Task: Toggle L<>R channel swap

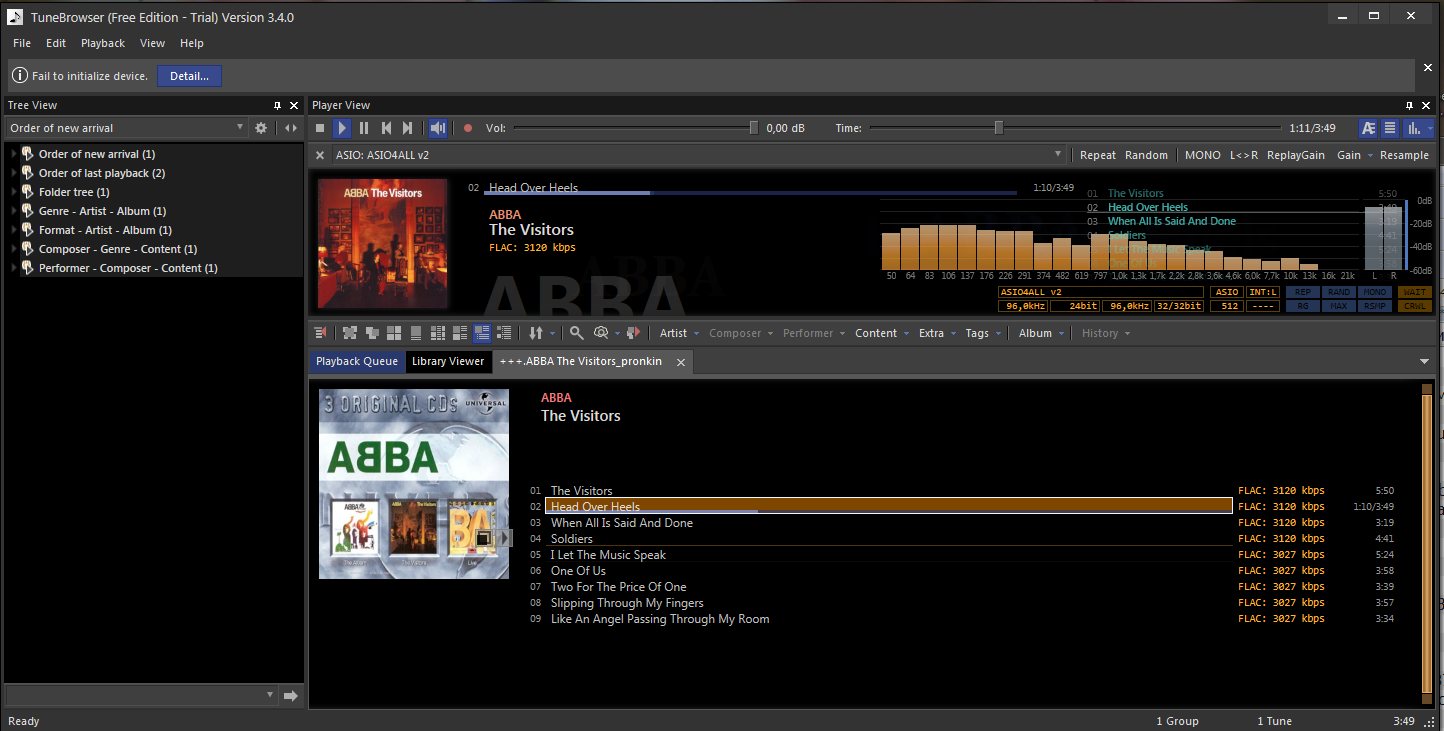Action: point(1244,155)
